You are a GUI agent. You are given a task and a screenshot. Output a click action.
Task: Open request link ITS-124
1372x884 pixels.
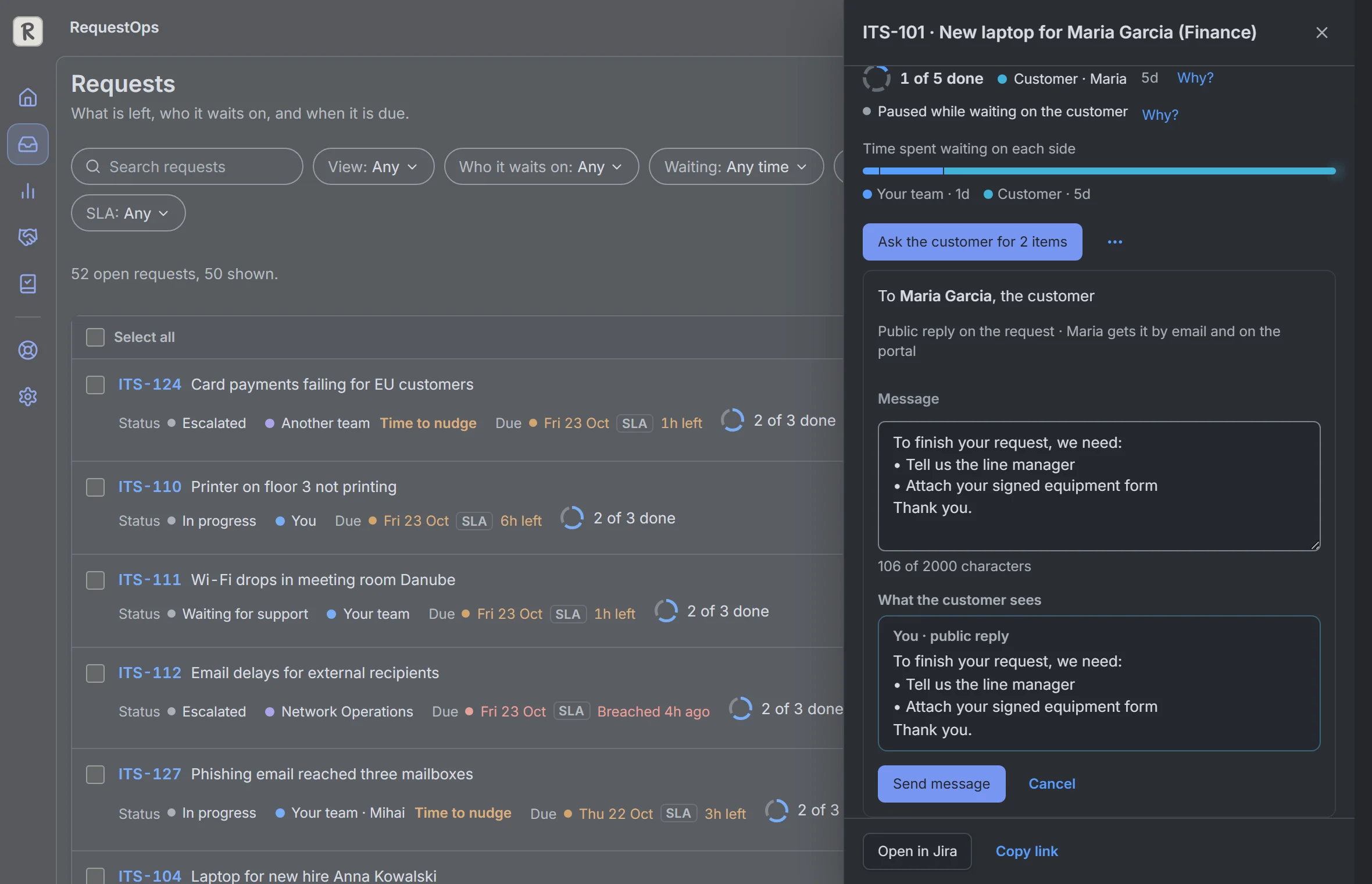(x=149, y=384)
